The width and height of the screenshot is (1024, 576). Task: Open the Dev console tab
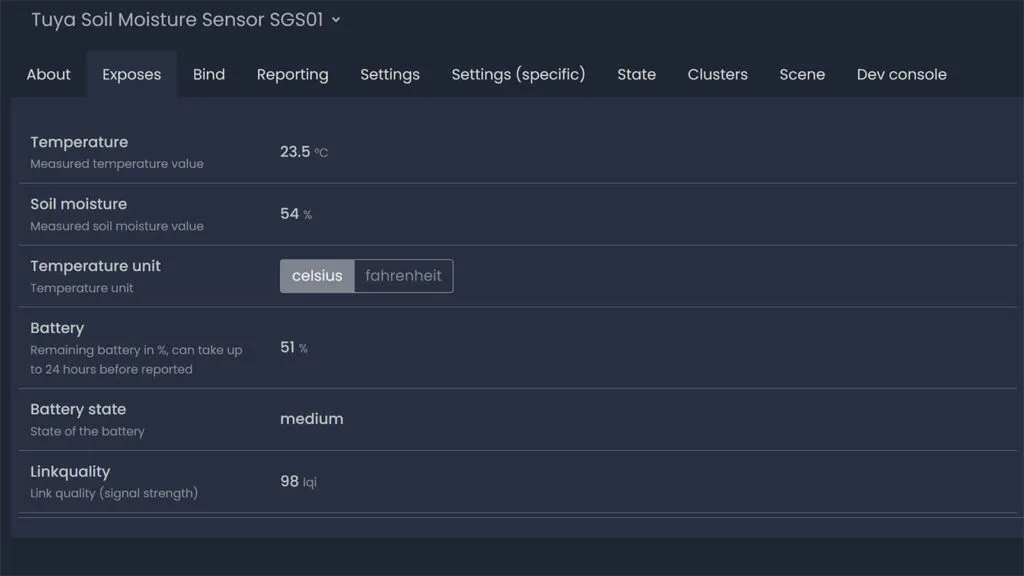902,74
